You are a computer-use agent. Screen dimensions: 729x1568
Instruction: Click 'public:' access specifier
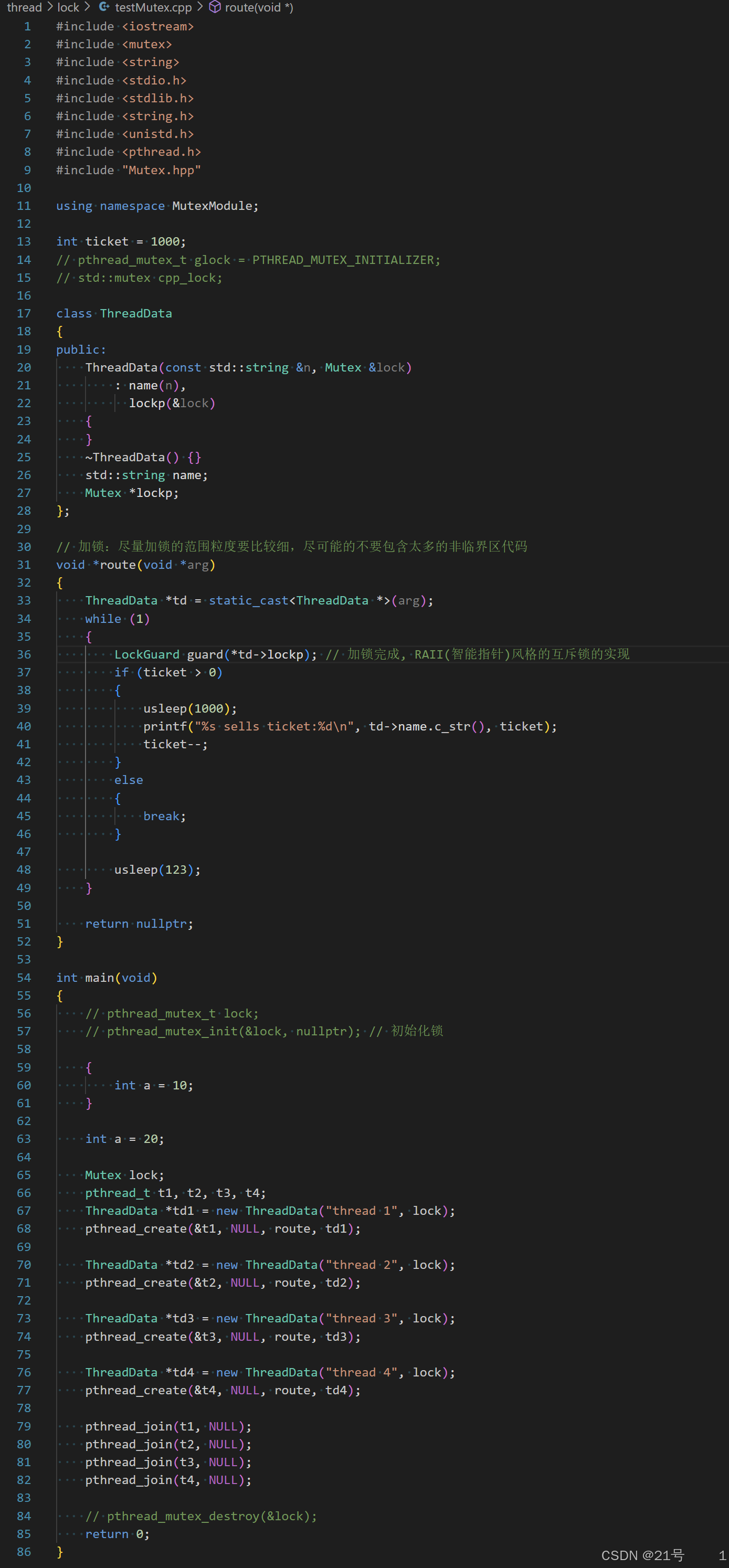(x=81, y=349)
